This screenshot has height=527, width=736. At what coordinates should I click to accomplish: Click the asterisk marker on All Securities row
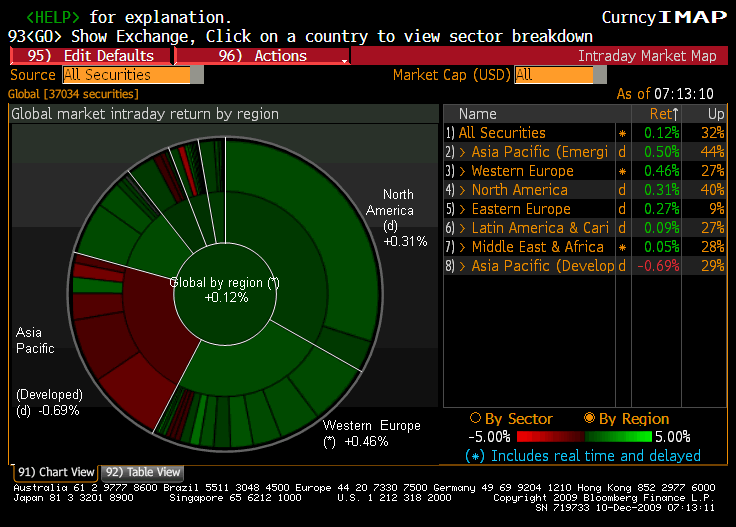pyautogui.click(x=622, y=134)
